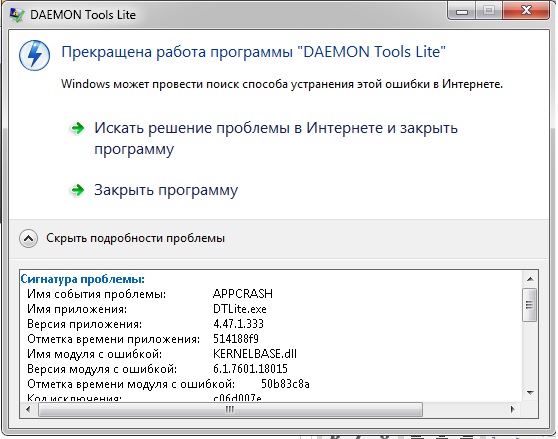The height and width of the screenshot is (439, 558).
Task: Click the "Отметка времени приложения:" label
Action: click(x=114, y=339)
